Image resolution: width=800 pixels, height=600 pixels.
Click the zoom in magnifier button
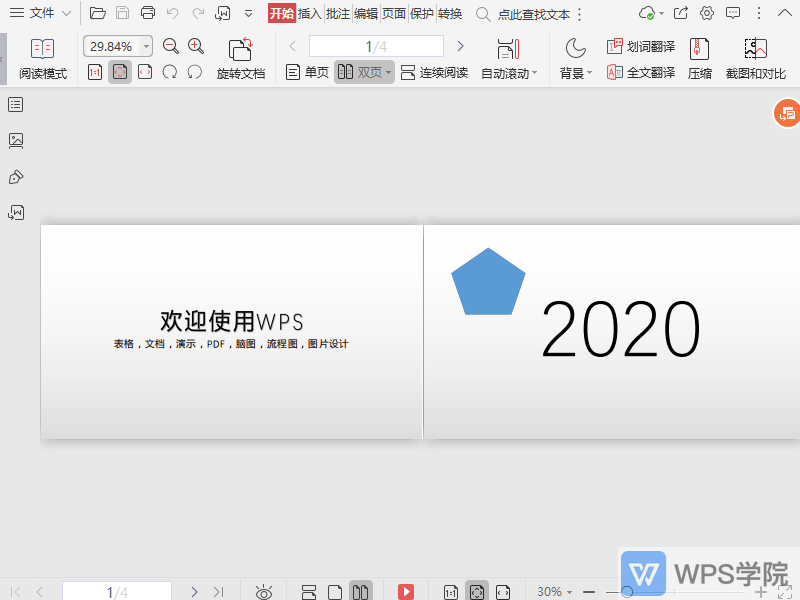click(195, 46)
